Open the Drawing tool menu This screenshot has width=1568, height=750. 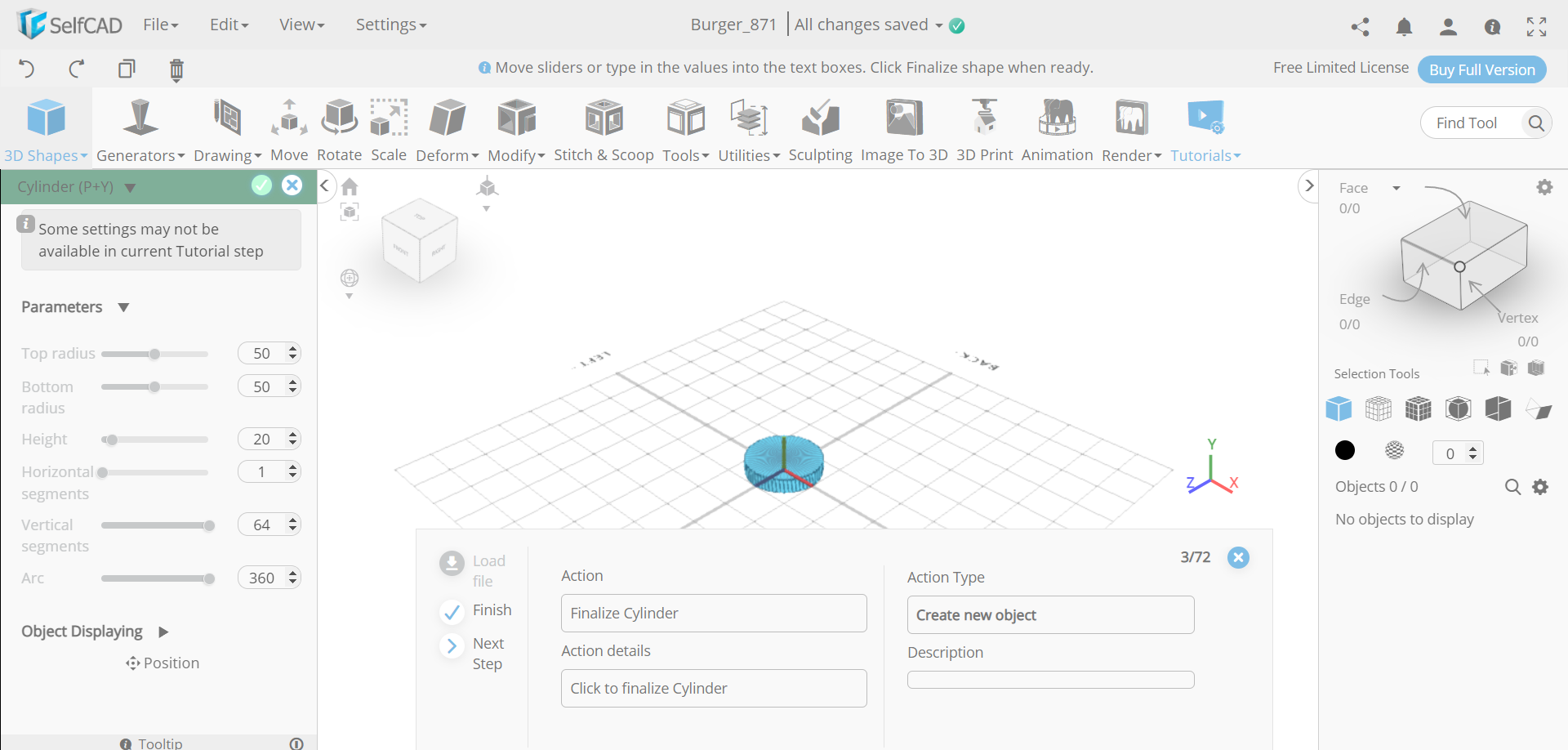[x=227, y=131]
